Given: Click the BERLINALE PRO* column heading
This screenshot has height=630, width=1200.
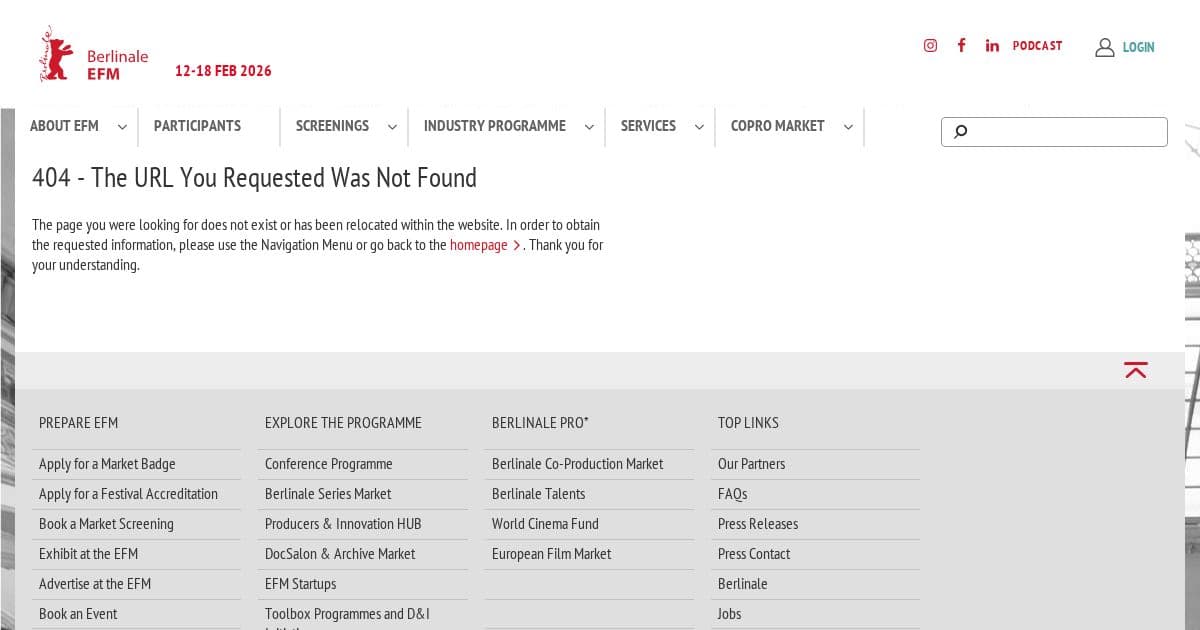Looking at the screenshot, I should [x=540, y=423].
